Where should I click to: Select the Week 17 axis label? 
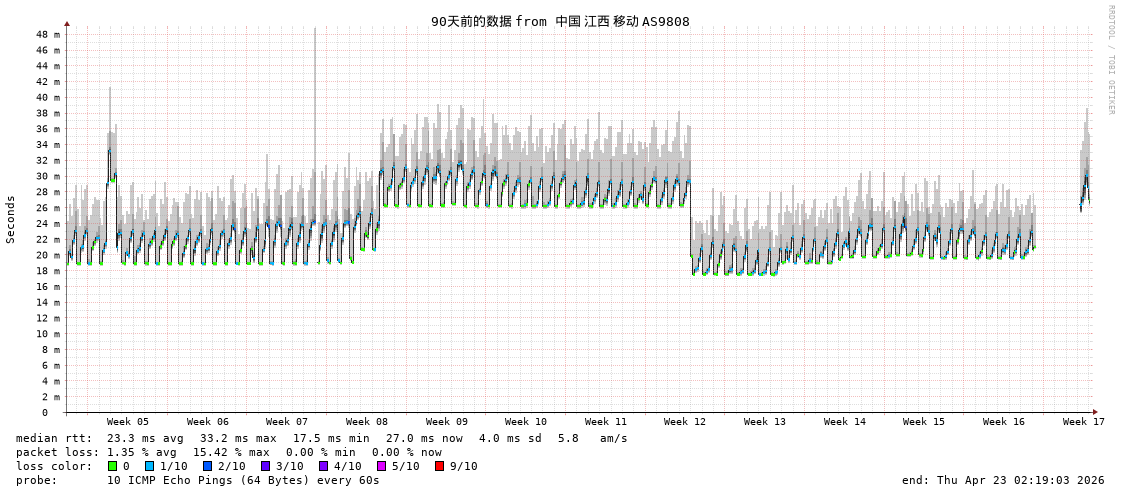[1083, 422]
